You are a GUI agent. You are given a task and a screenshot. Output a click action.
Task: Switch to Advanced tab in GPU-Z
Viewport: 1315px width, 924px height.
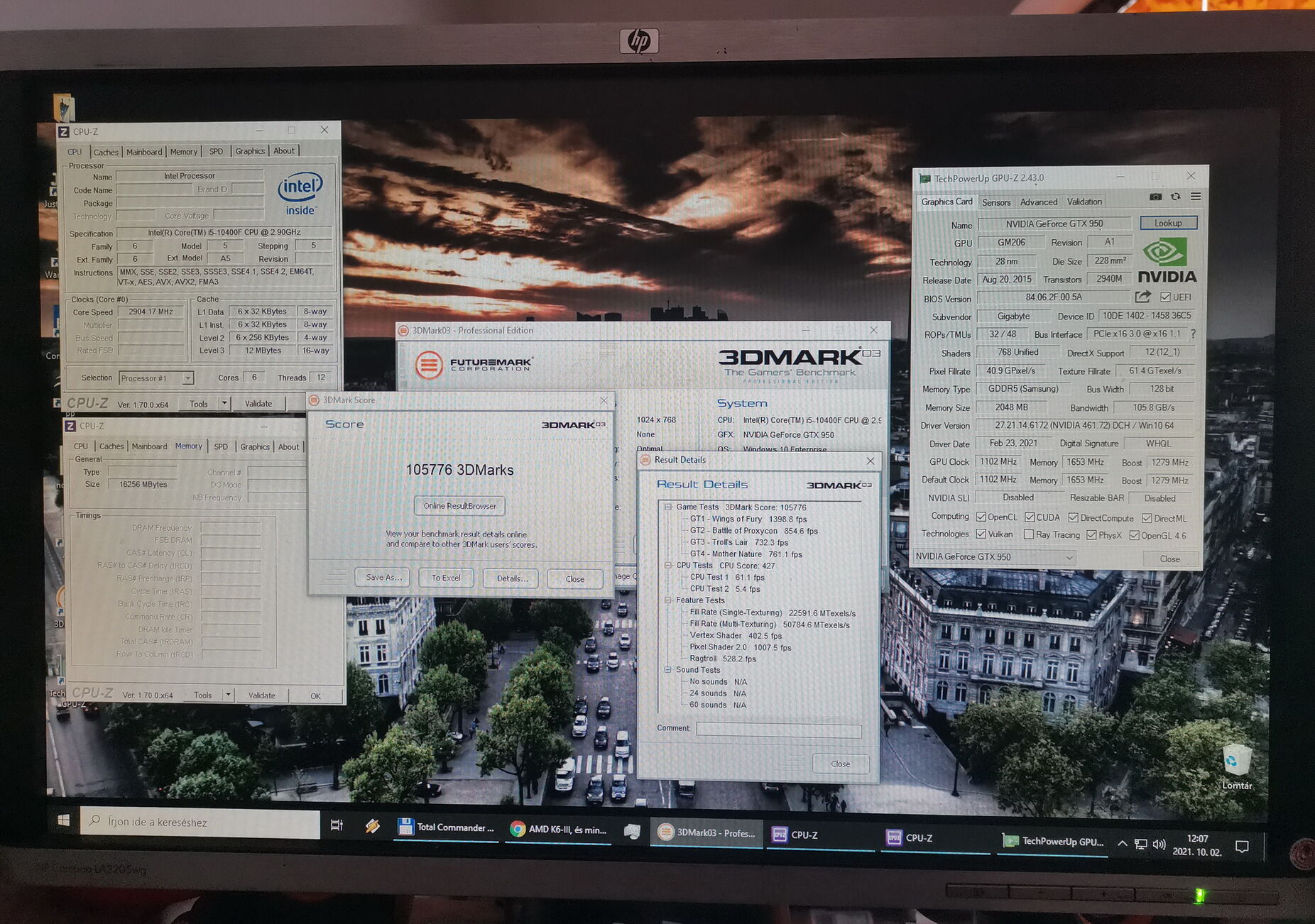tap(1038, 202)
